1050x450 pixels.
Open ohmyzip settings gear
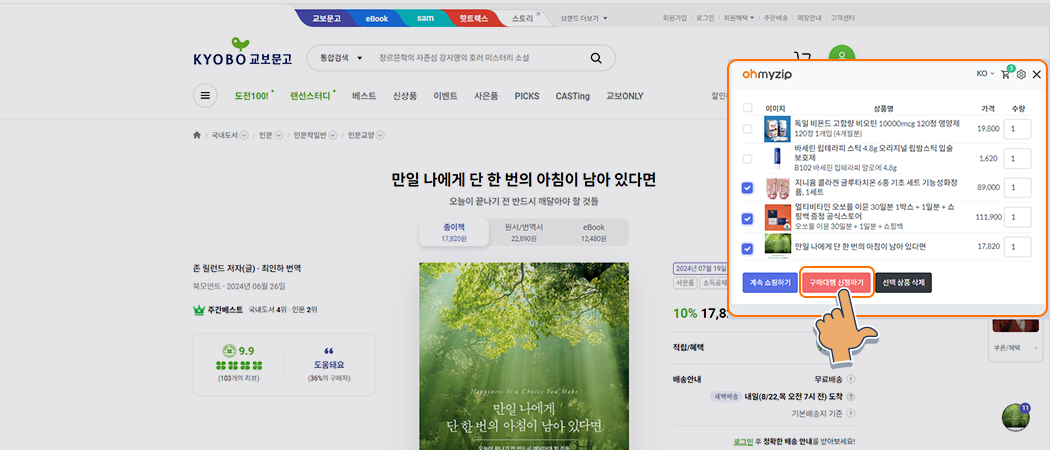click(x=1021, y=75)
